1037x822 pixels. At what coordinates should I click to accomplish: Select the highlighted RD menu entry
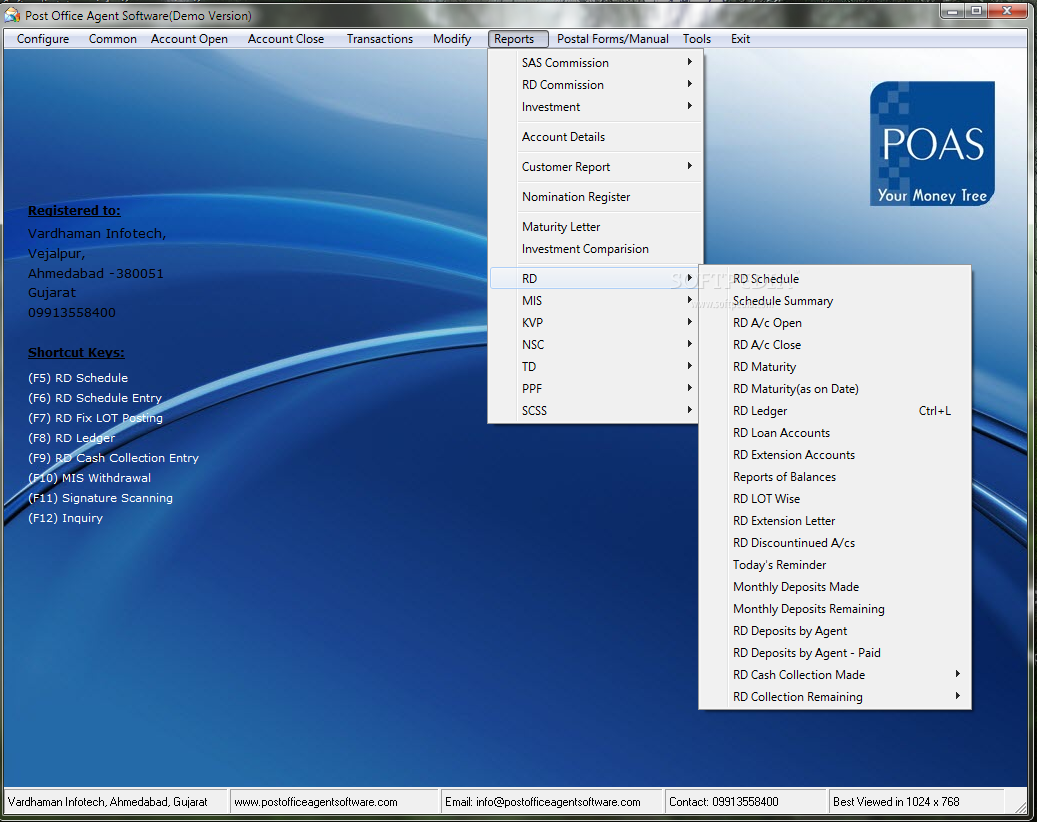(595, 278)
